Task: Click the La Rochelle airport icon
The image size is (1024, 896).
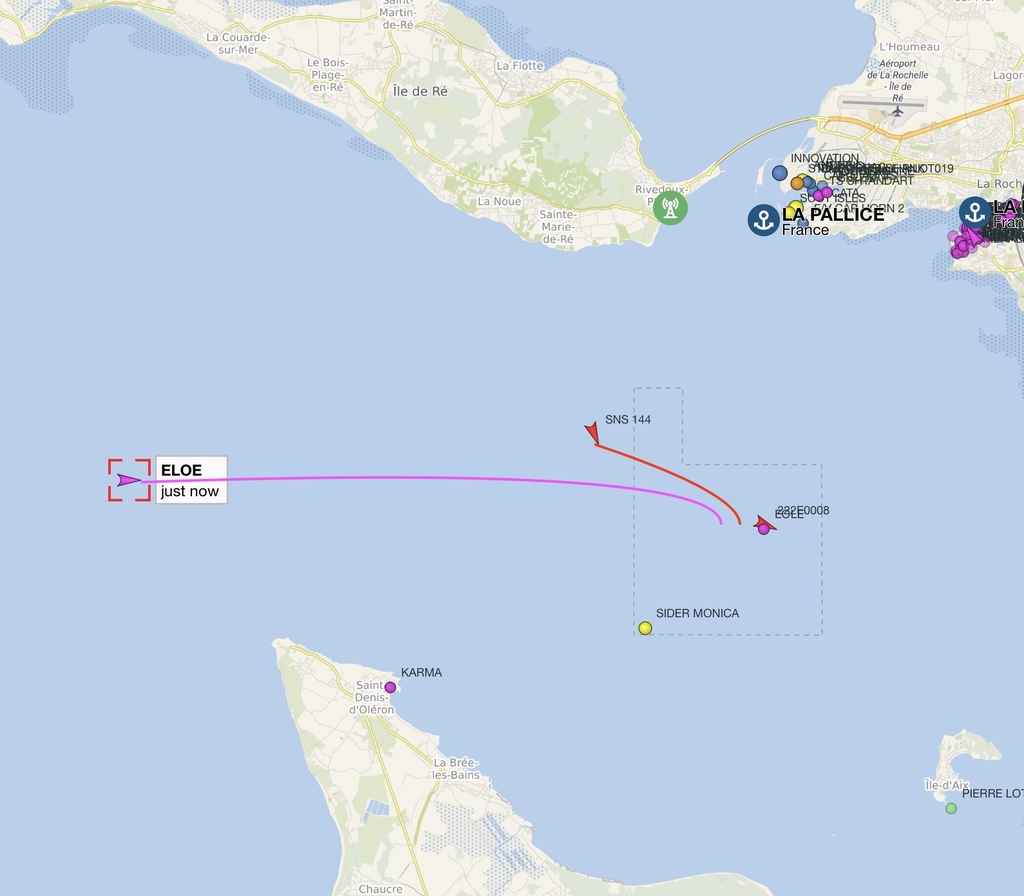Action: [898, 112]
